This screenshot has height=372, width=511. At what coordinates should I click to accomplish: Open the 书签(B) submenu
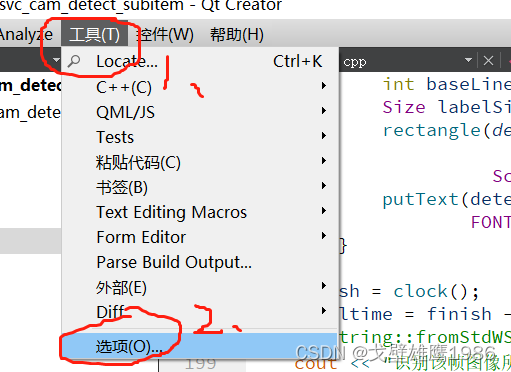200,187
